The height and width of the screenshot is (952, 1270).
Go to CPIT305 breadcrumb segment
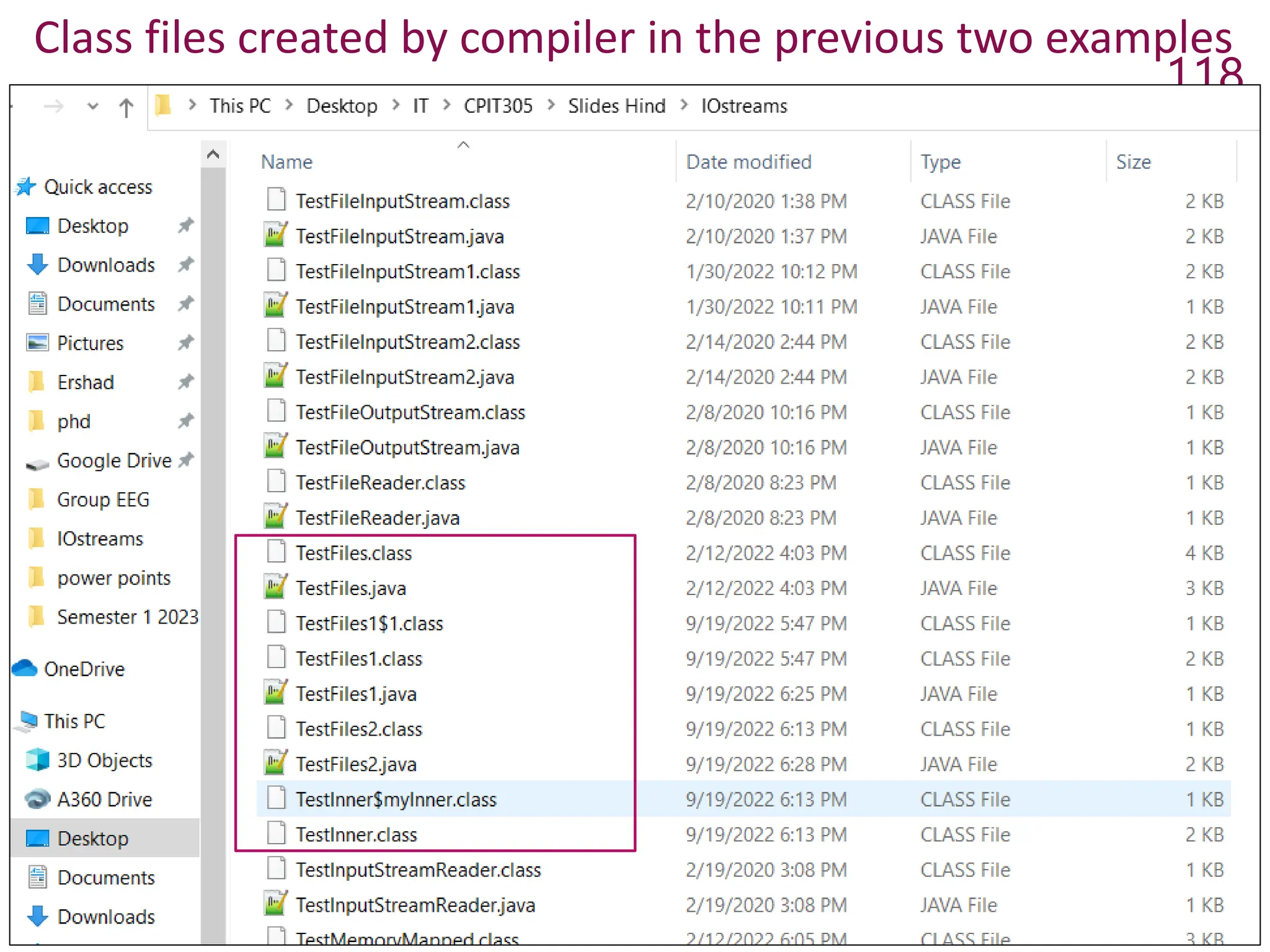click(498, 106)
